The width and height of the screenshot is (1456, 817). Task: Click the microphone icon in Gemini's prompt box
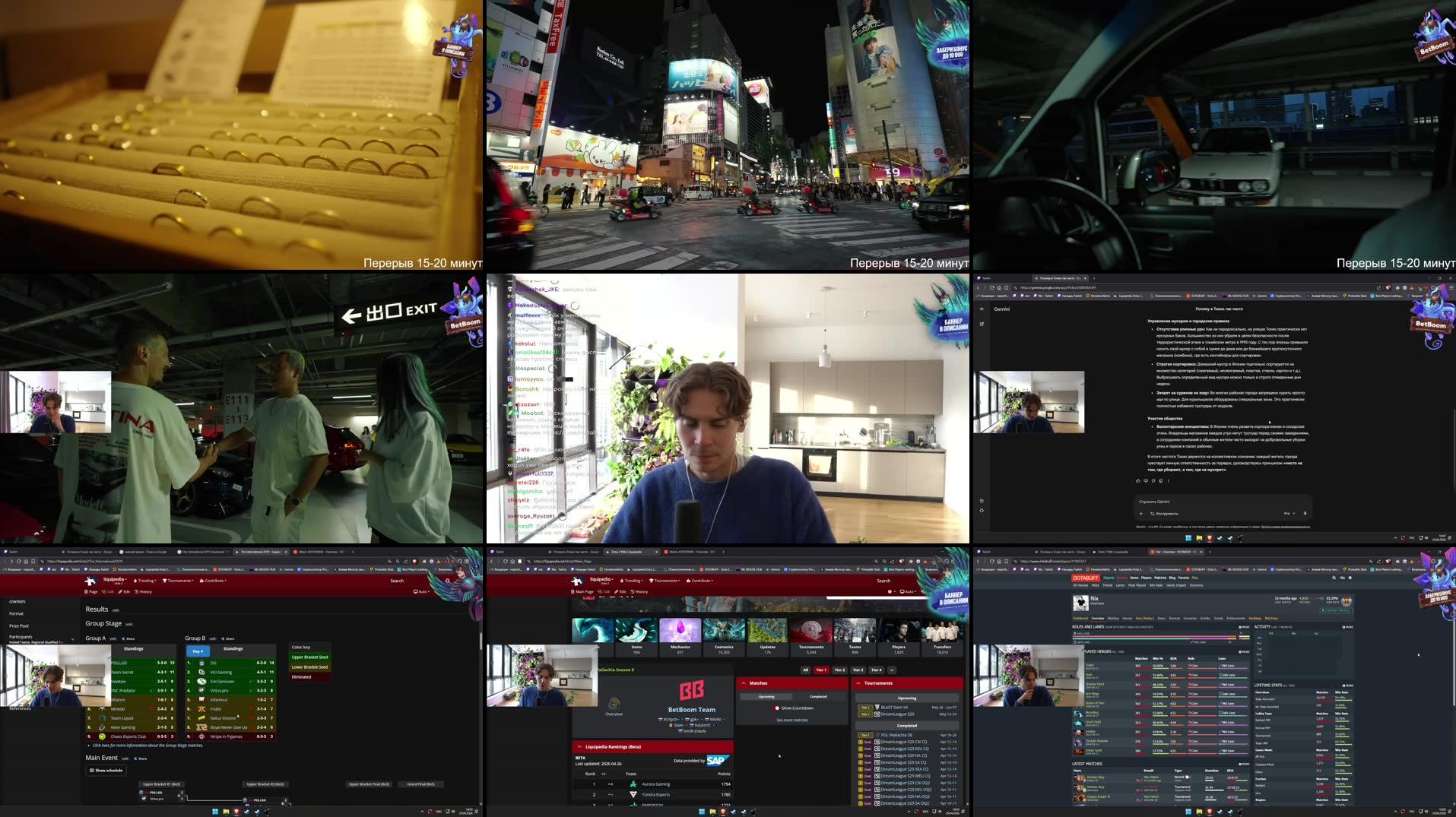pyautogui.click(x=1305, y=513)
